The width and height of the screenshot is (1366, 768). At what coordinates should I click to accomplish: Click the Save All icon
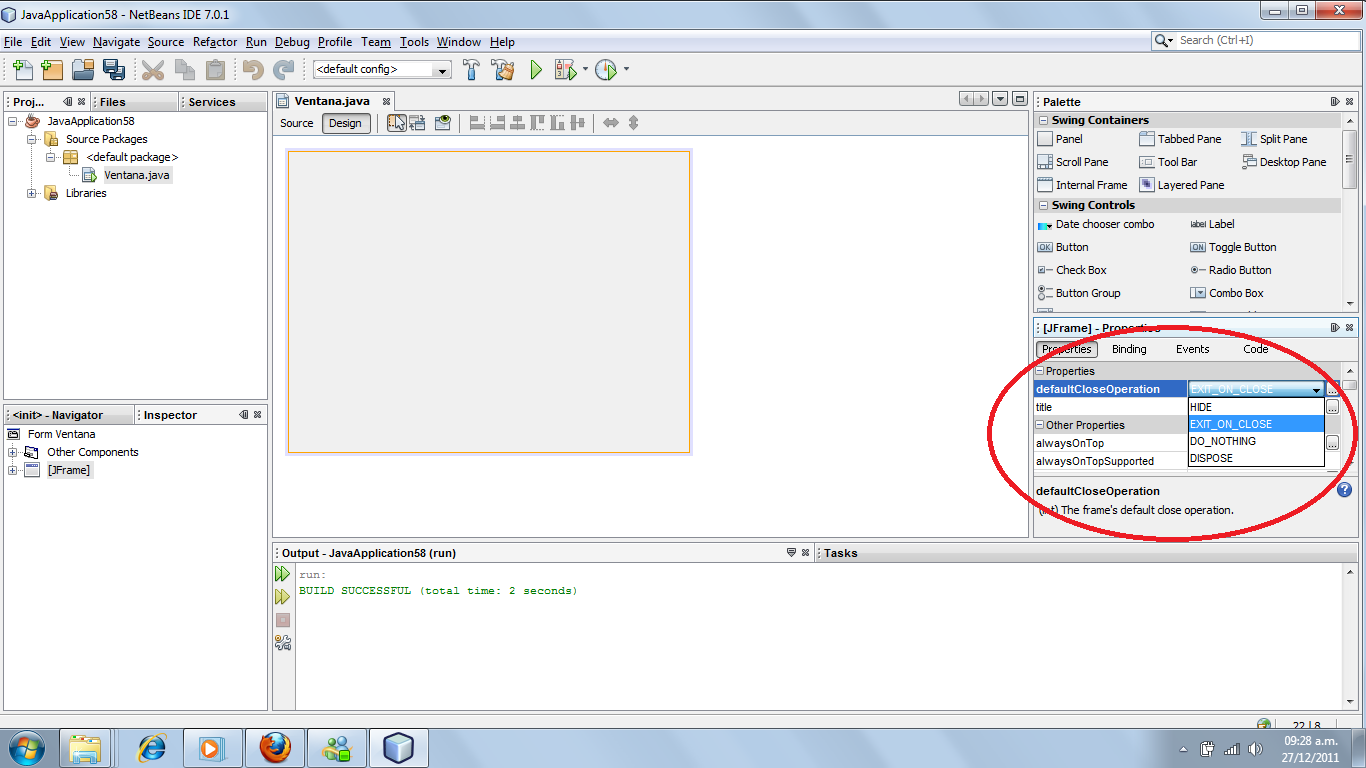[x=114, y=69]
